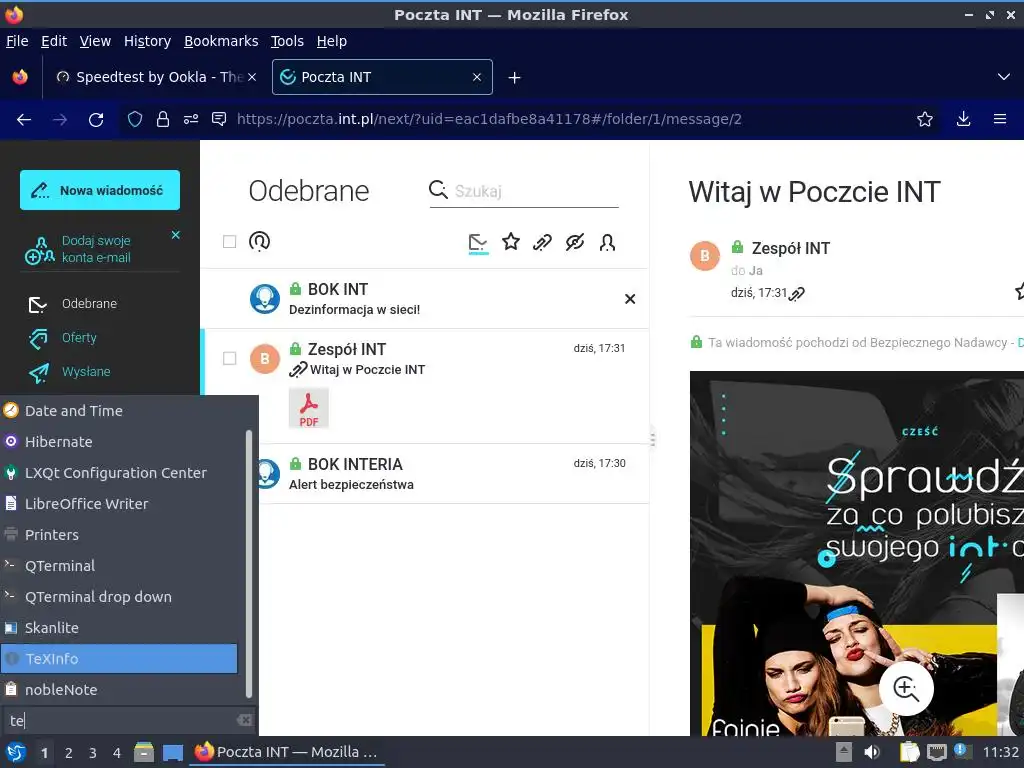Open the downloads panel

pyautogui.click(x=963, y=119)
